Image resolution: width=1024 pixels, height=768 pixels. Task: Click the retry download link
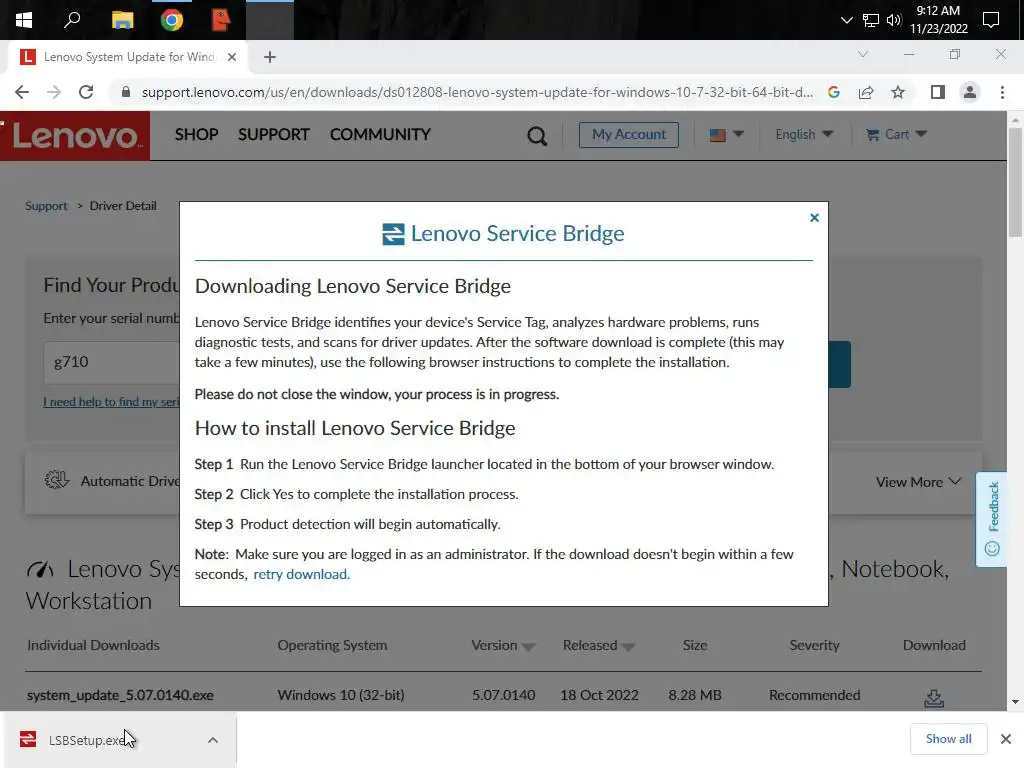[301, 574]
